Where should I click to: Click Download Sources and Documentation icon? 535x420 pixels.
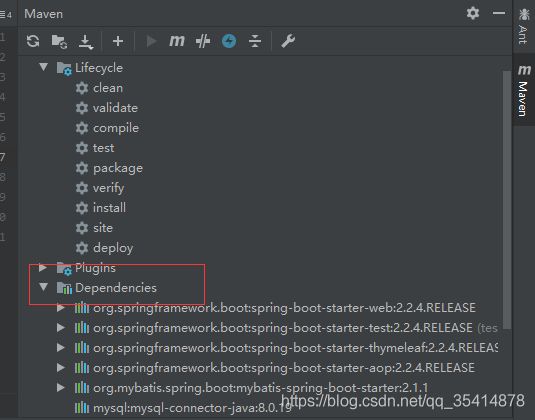tap(86, 42)
